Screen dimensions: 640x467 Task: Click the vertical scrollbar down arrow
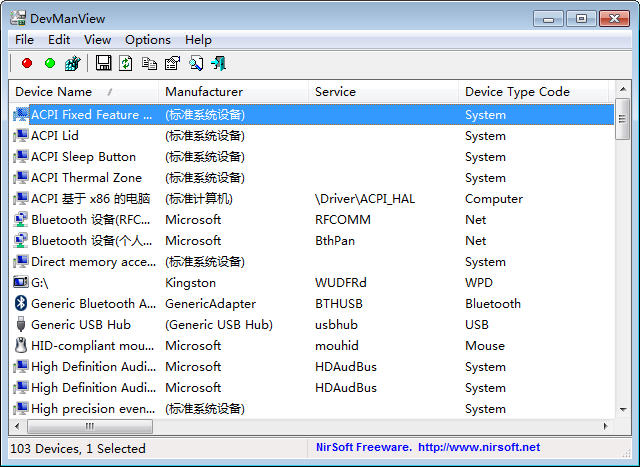coord(623,409)
